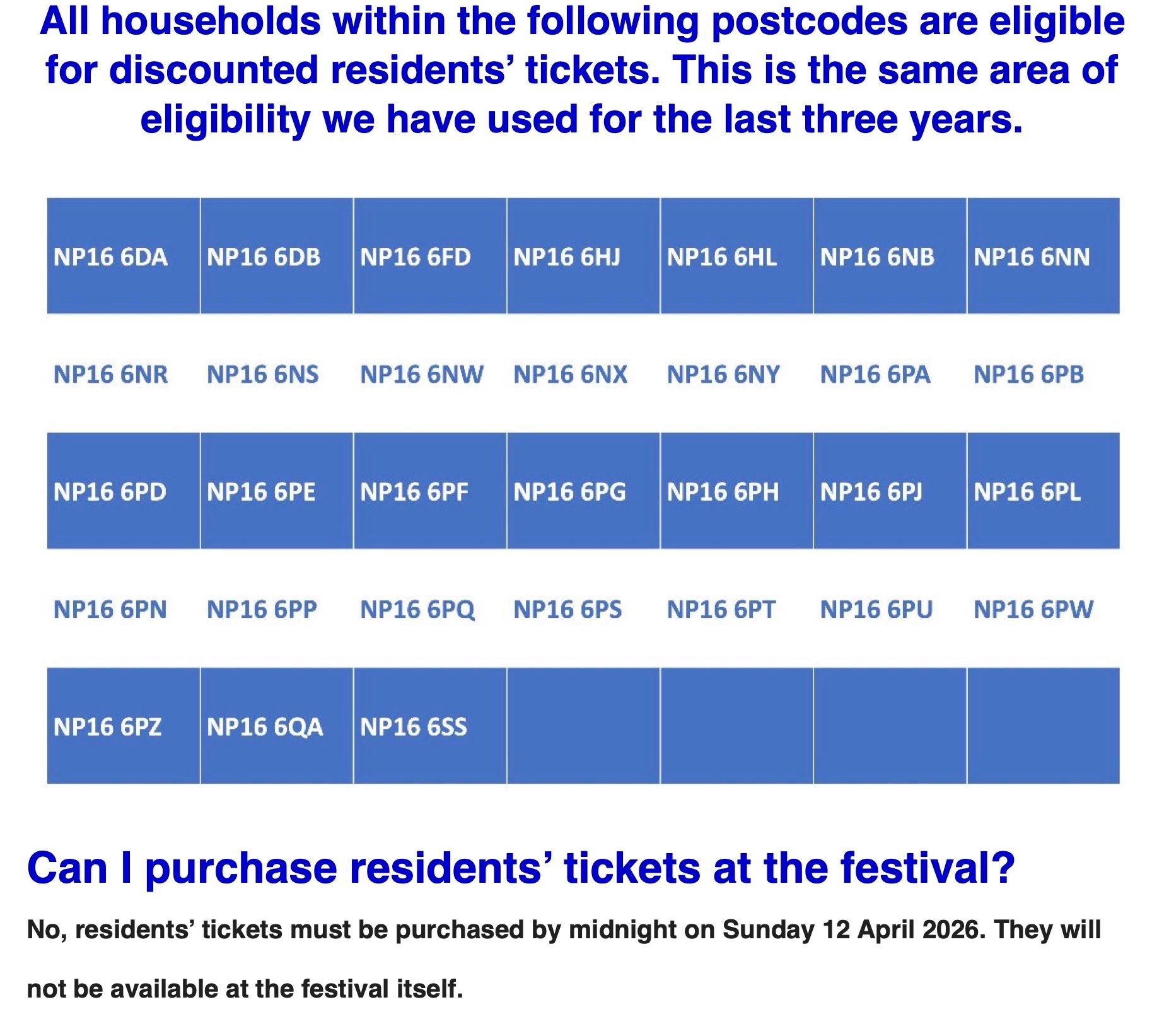Select the NP16 6PZ table cell

(107, 727)
